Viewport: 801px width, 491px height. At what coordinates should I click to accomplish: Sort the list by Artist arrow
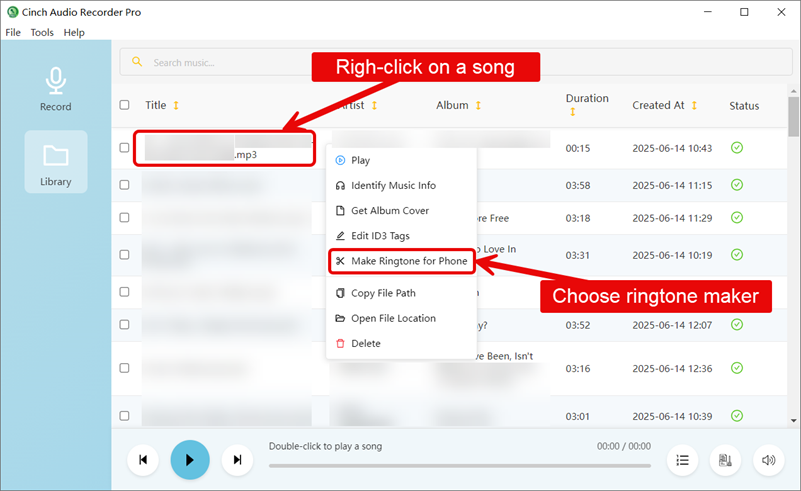(374, 105)
